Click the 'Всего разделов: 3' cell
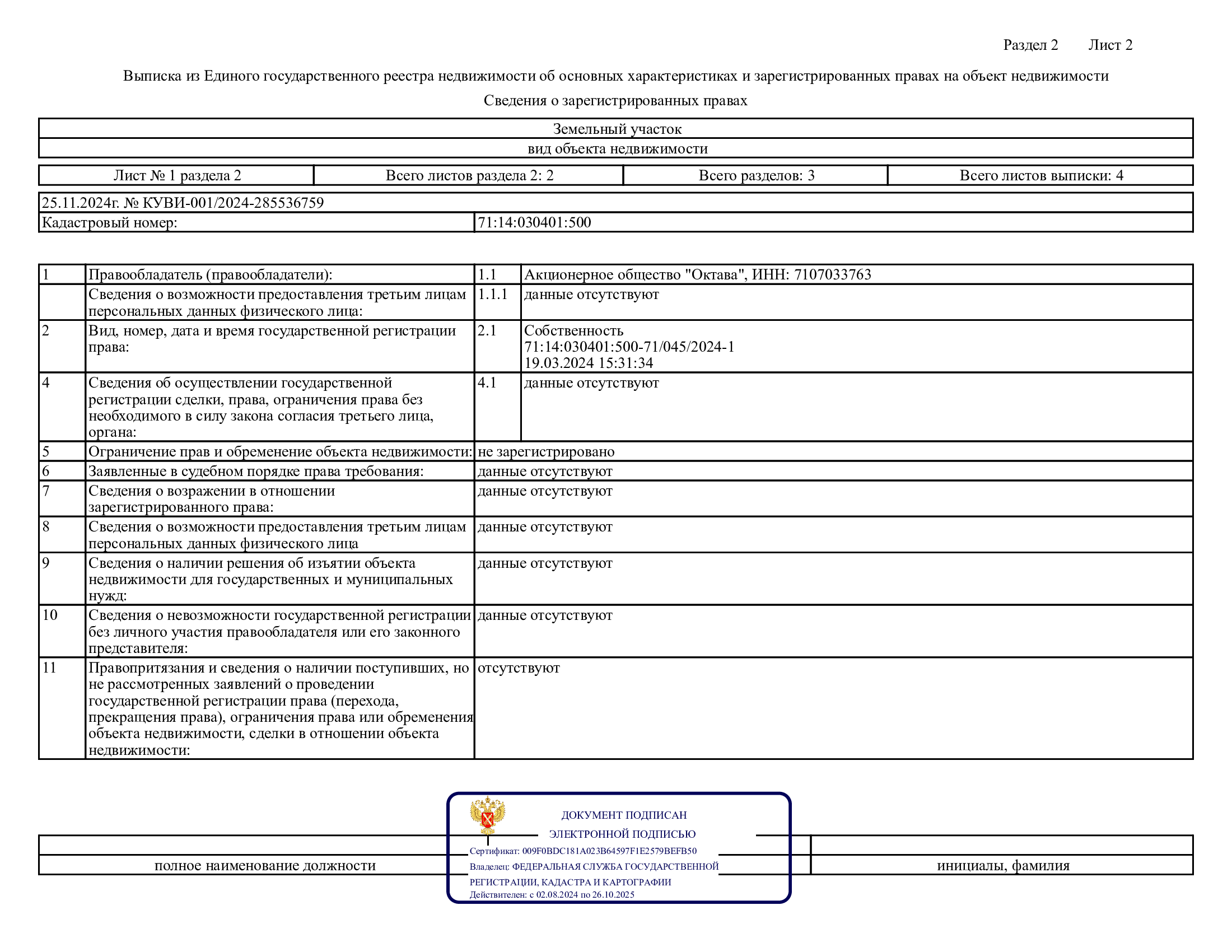This screenshot has height=952, width=1232. (756, 175)
